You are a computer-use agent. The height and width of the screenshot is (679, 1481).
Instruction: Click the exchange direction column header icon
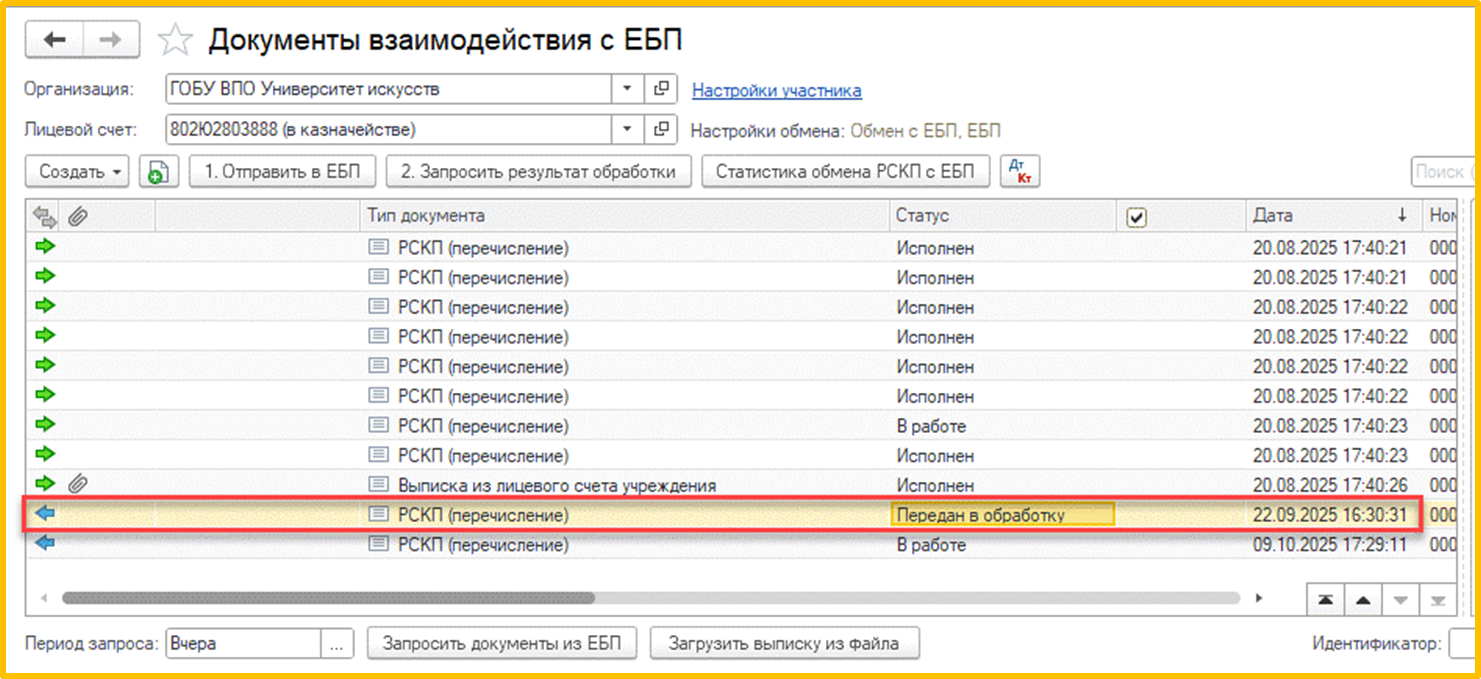[45, 215]
